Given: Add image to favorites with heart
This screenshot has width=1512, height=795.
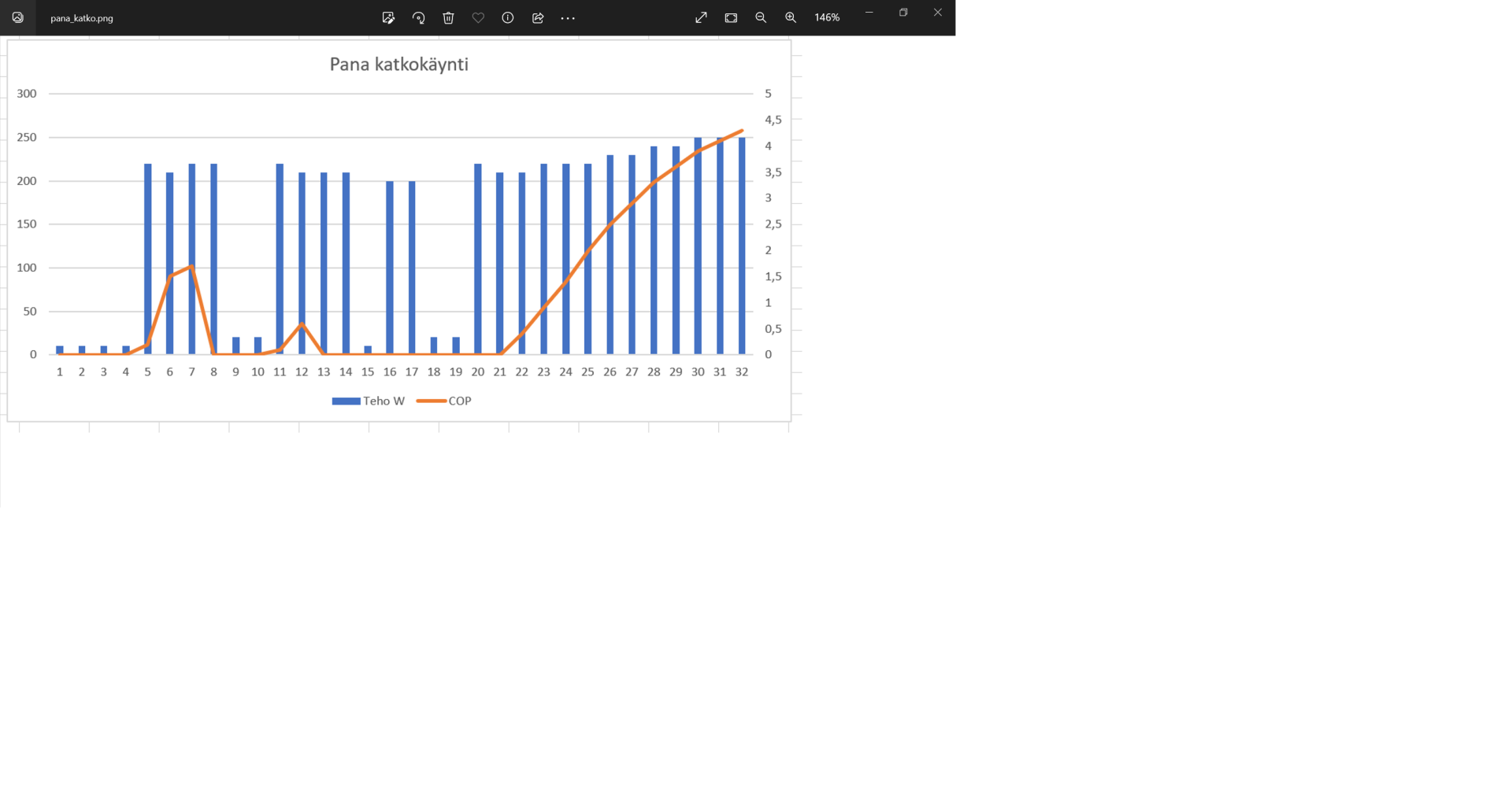Looking at the screenshot, I should (478, 18).
